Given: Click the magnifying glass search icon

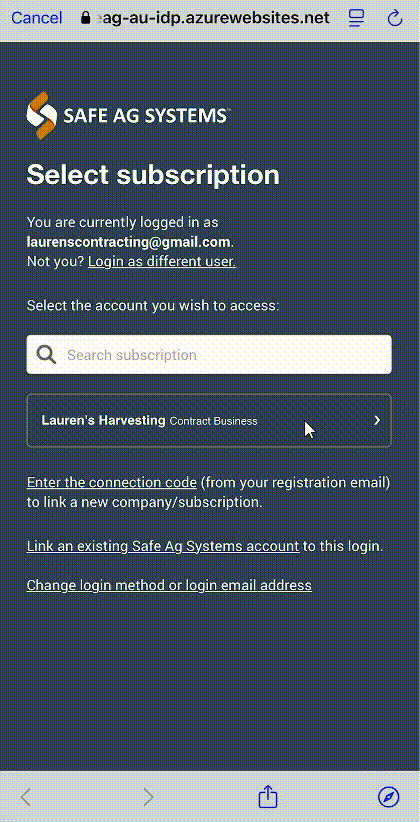Looking at the screenshot, I should point(47,355).
